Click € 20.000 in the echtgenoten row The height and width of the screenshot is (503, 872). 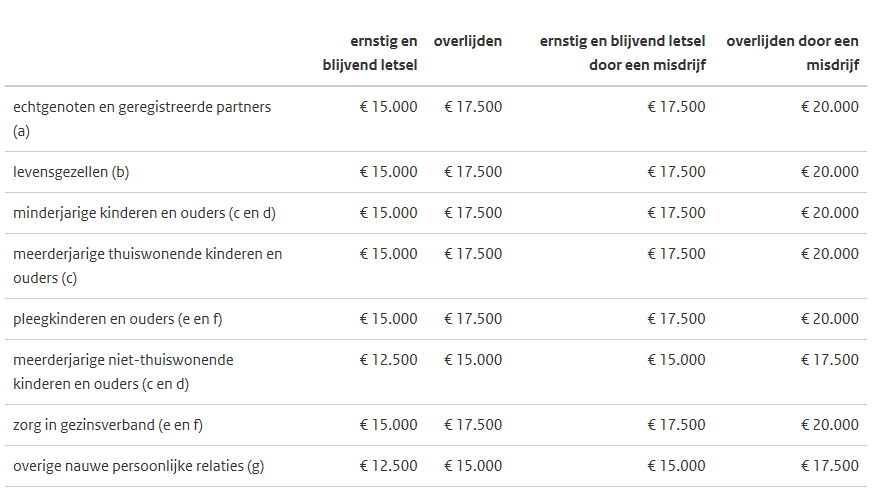(x=830, y=107)
